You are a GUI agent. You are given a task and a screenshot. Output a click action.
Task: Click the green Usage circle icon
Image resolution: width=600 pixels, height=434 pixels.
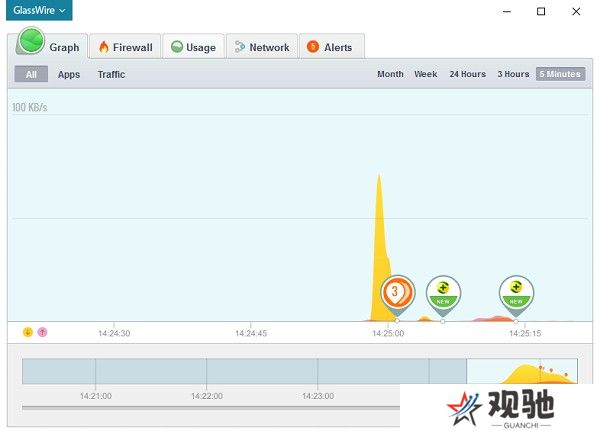click(177, 47)
